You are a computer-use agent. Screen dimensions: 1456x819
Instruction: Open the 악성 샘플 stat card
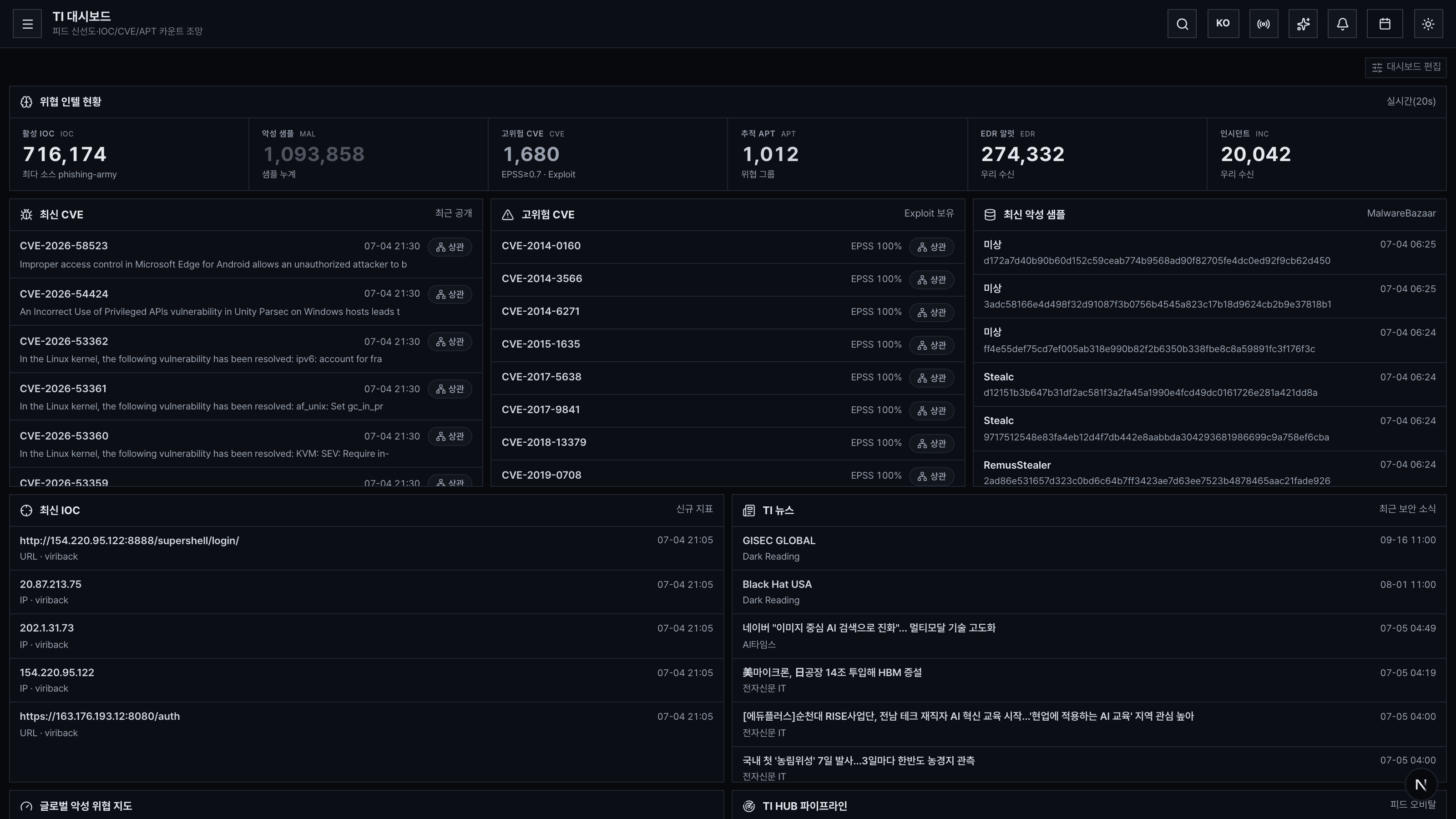pos(369,154)
